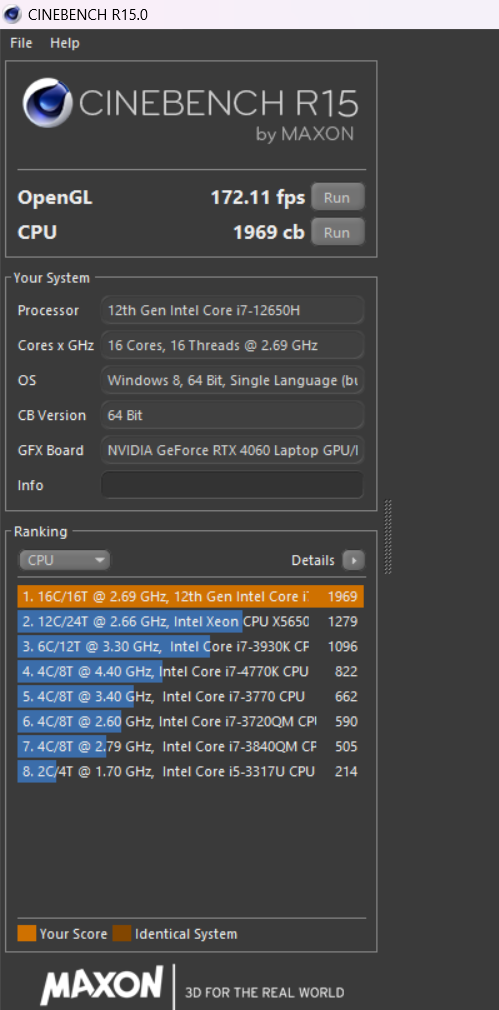Screen dimensions: 499x1010
Task: Click the Your Score orange swatch
Action: (x=26, y=933)
